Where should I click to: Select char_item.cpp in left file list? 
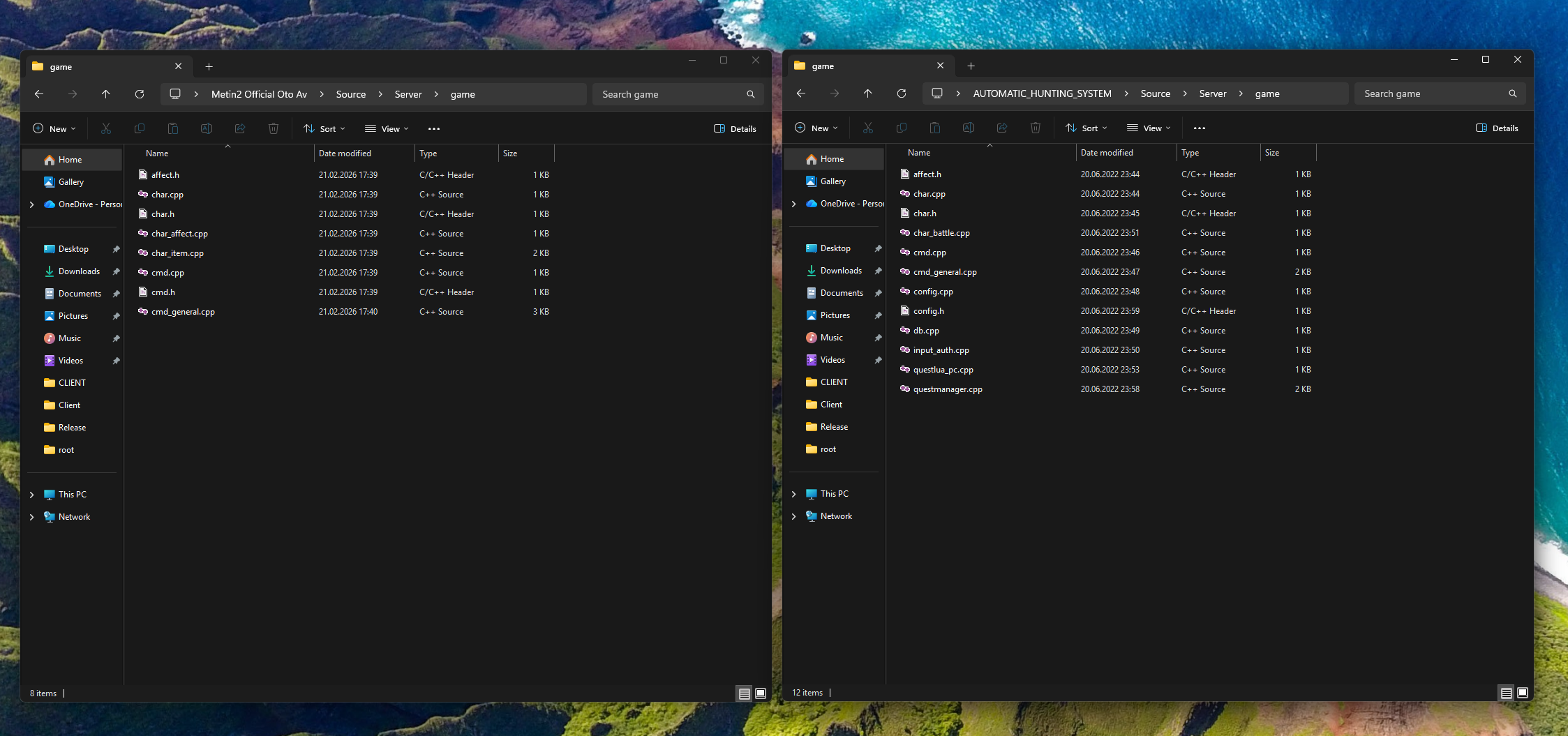coord(177,253)
